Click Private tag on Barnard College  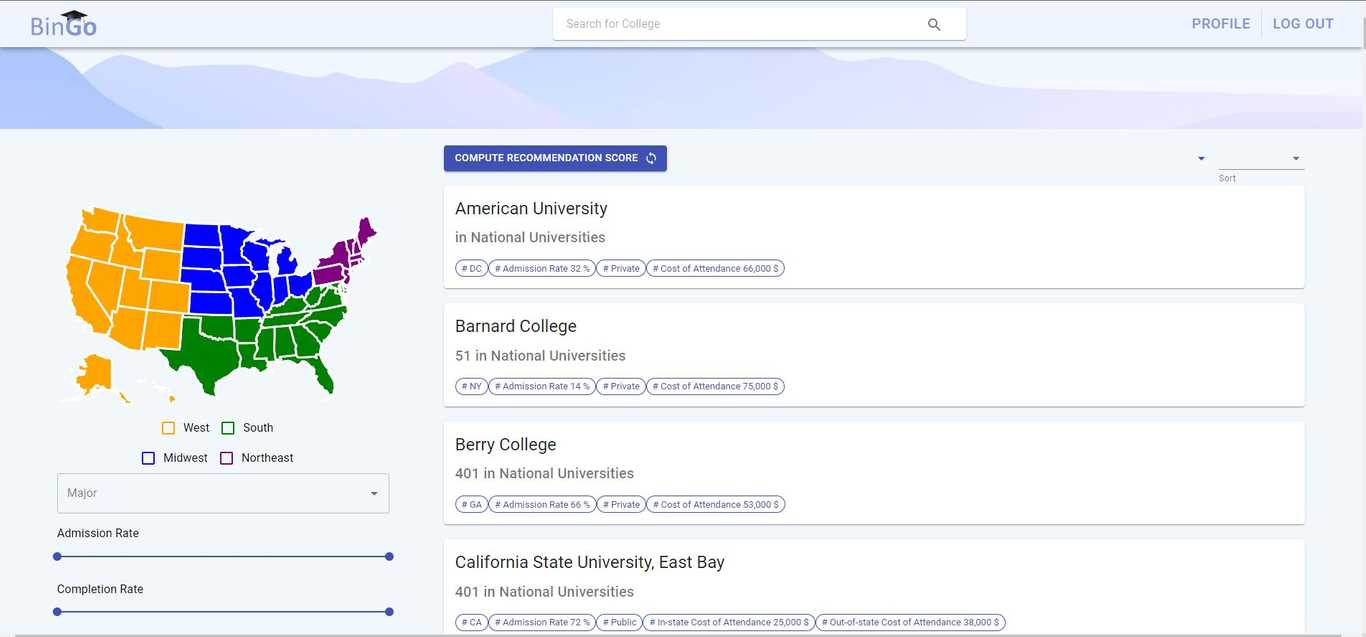pos(621,386)
